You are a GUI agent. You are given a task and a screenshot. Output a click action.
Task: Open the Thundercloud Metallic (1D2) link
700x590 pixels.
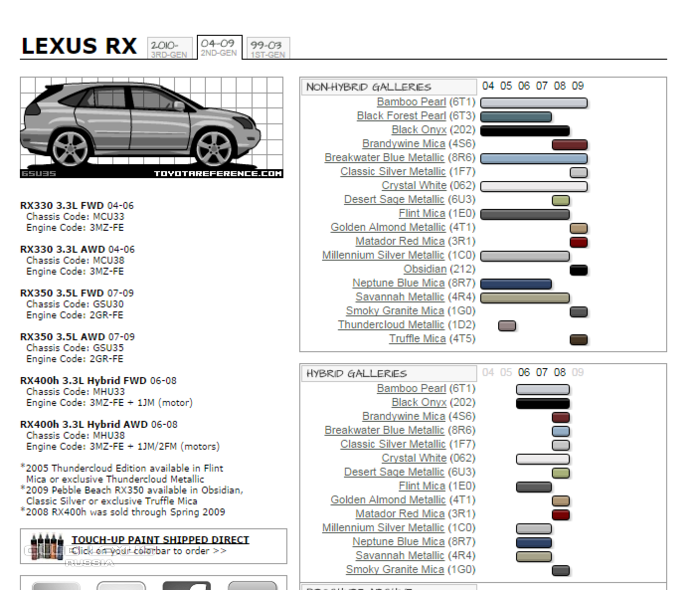click(391, 324)
